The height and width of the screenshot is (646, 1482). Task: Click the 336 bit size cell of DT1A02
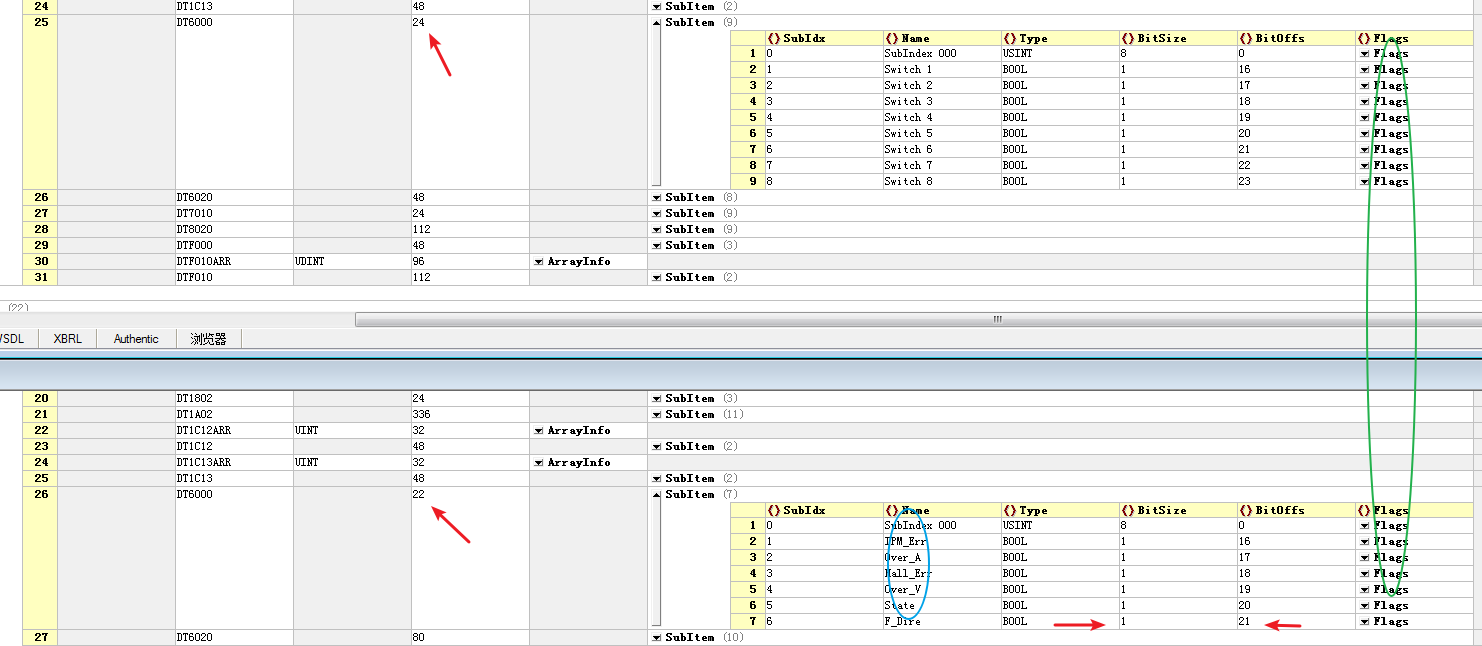470,415
